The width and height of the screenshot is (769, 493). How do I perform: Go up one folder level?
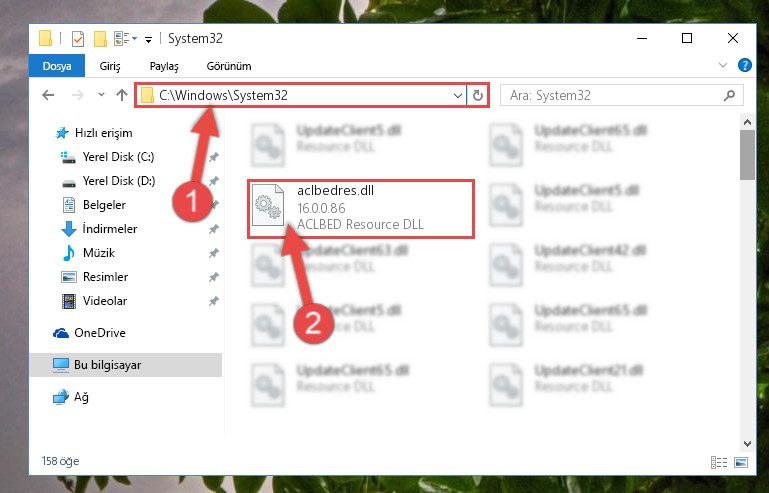pos(122,95)
